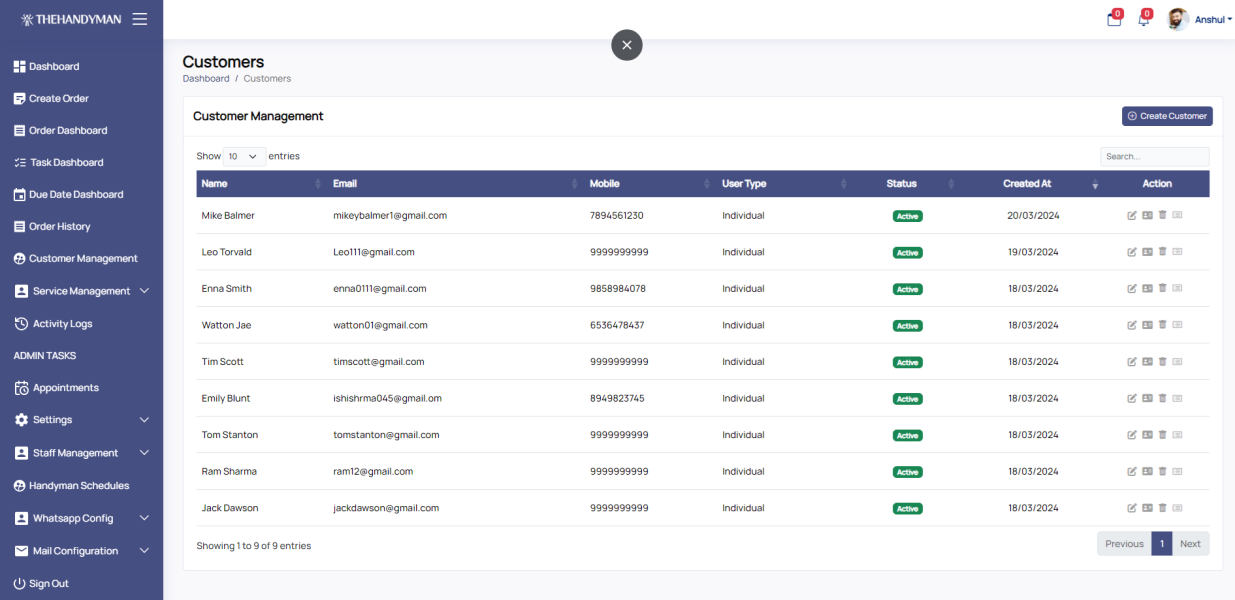Click the trash icon for Jack Dawson
Image resolution: width=1235 pixels, height=600 pixels.
coord(1162,508)
